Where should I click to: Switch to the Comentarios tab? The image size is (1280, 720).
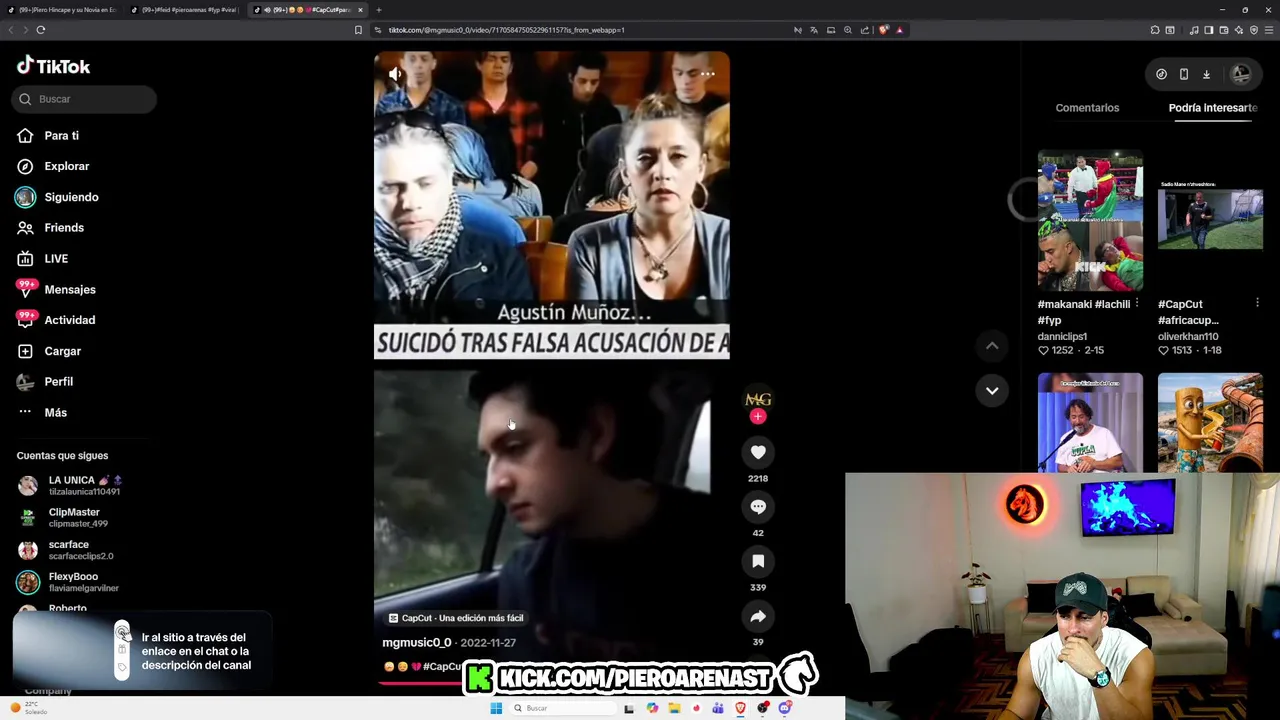point(1087,108)
